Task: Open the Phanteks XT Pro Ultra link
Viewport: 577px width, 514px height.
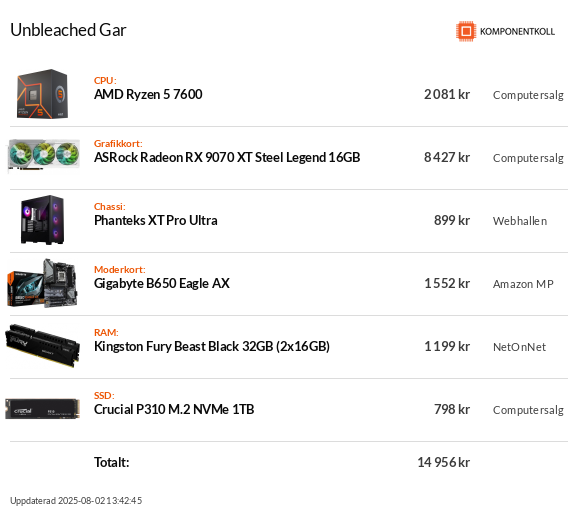Action: click(x=156, y=220)
